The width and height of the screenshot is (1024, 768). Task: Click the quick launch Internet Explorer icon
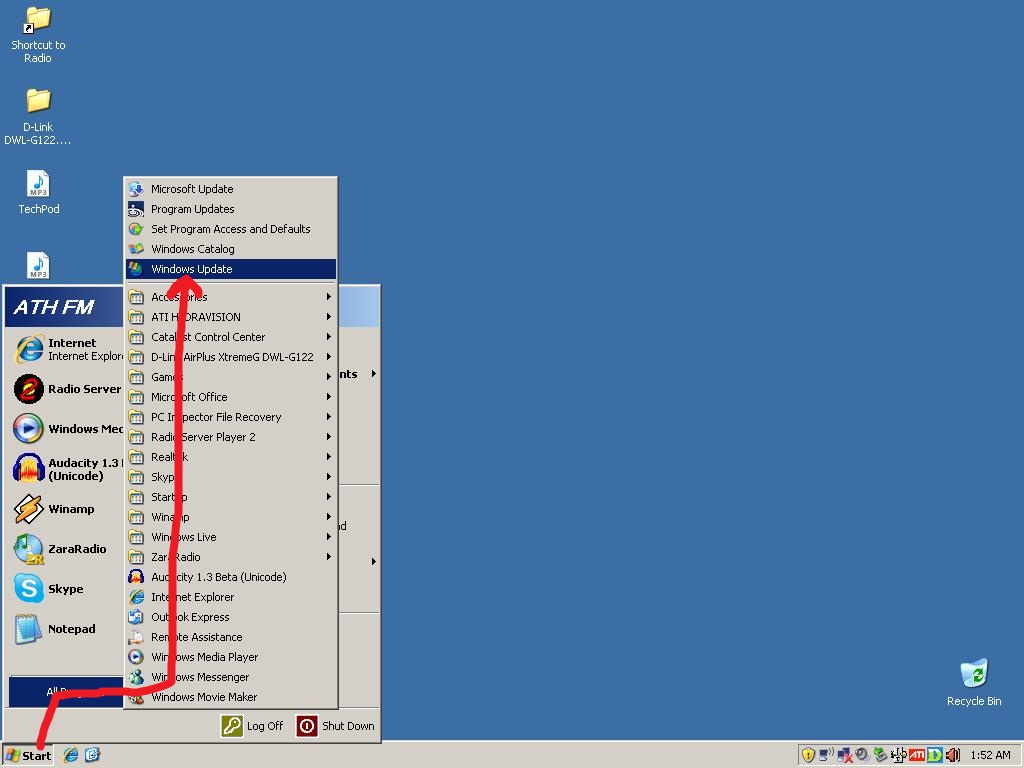pyautogui.click(x=71, y=755)
